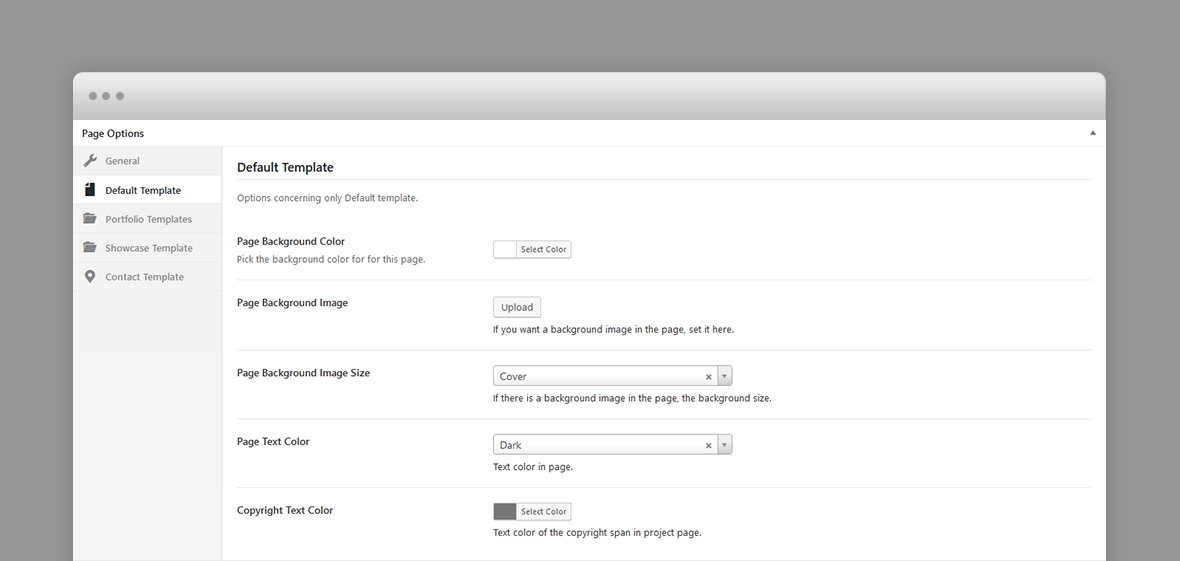Click the map pin icon beside Contact Template
Viewport: 1180px width, 561px height.
coord(90,276)
